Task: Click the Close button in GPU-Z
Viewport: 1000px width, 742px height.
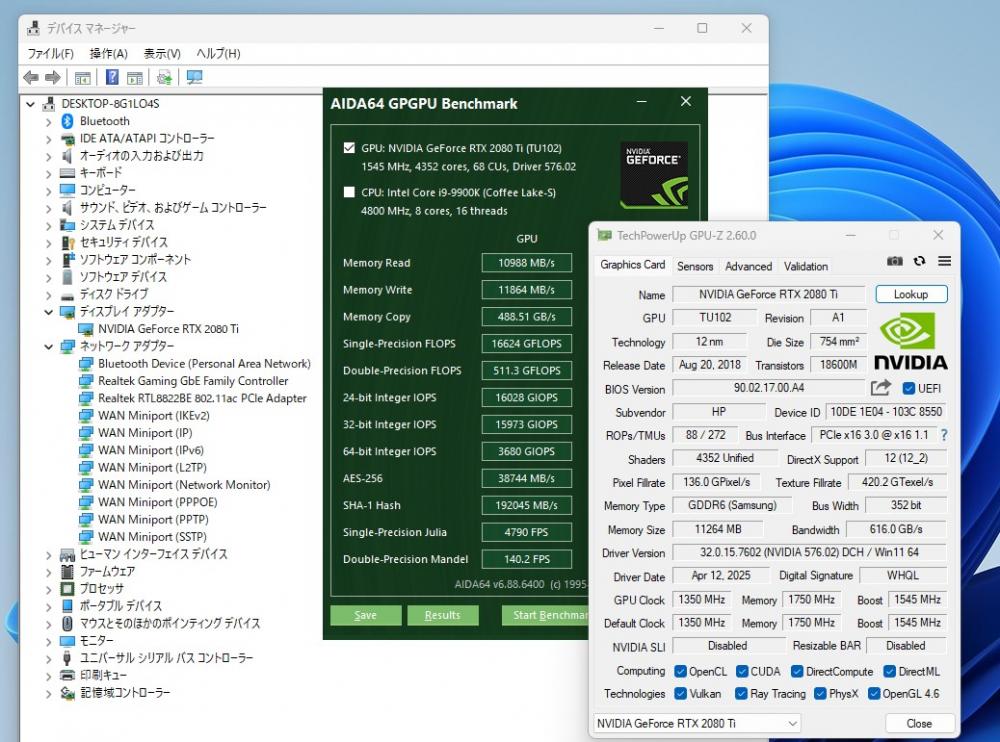Action: pos(919,723)
